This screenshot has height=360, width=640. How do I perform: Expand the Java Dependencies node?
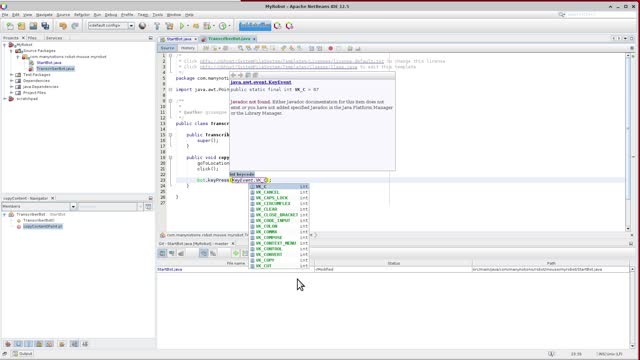coord(11,87)
